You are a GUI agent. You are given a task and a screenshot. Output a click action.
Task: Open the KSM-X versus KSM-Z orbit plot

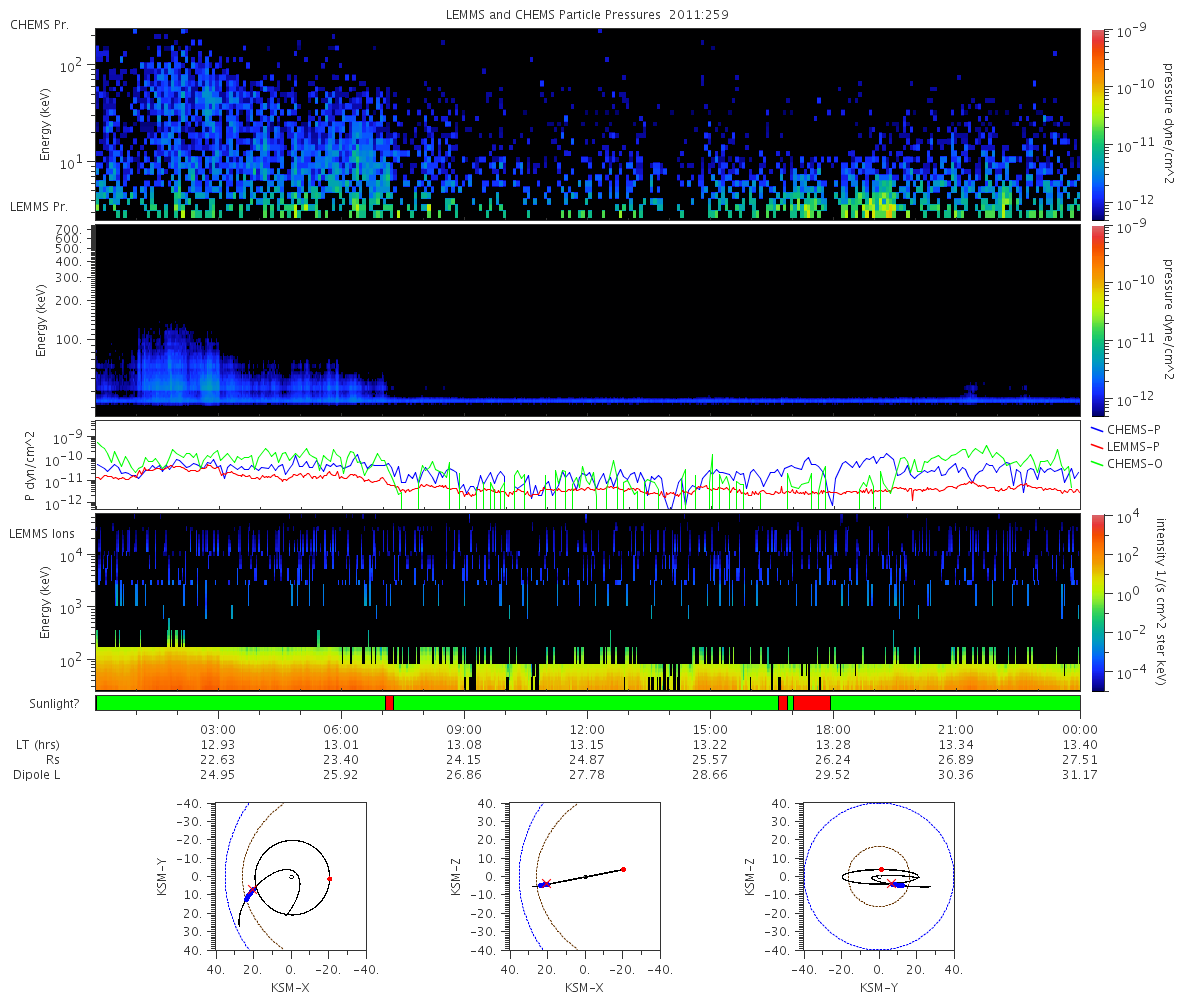tap(585, 876)
